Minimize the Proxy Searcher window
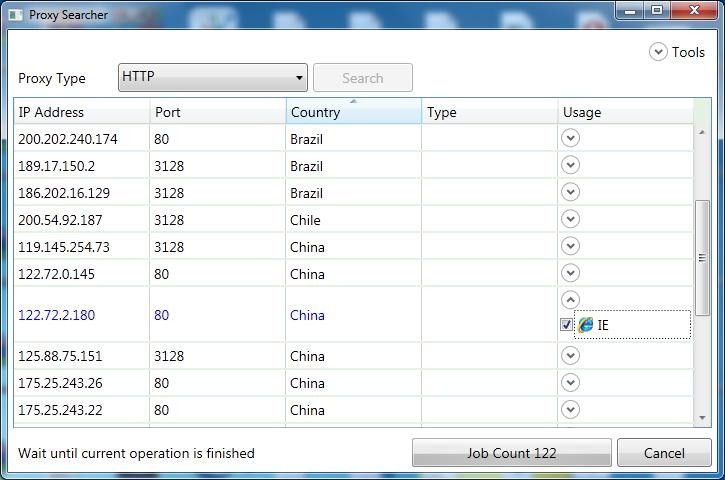 pos(630,10)
